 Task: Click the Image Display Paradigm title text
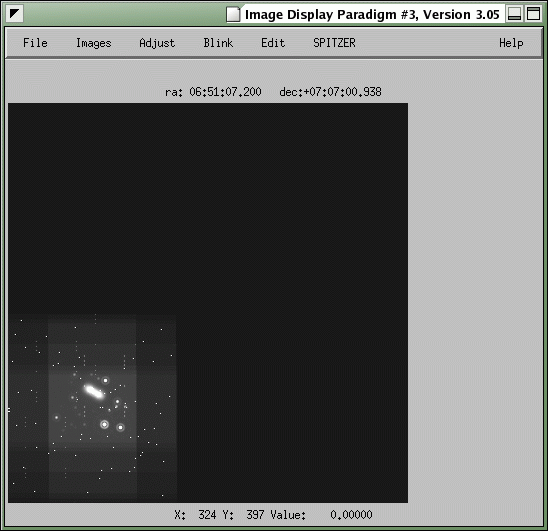coord(372,14)
